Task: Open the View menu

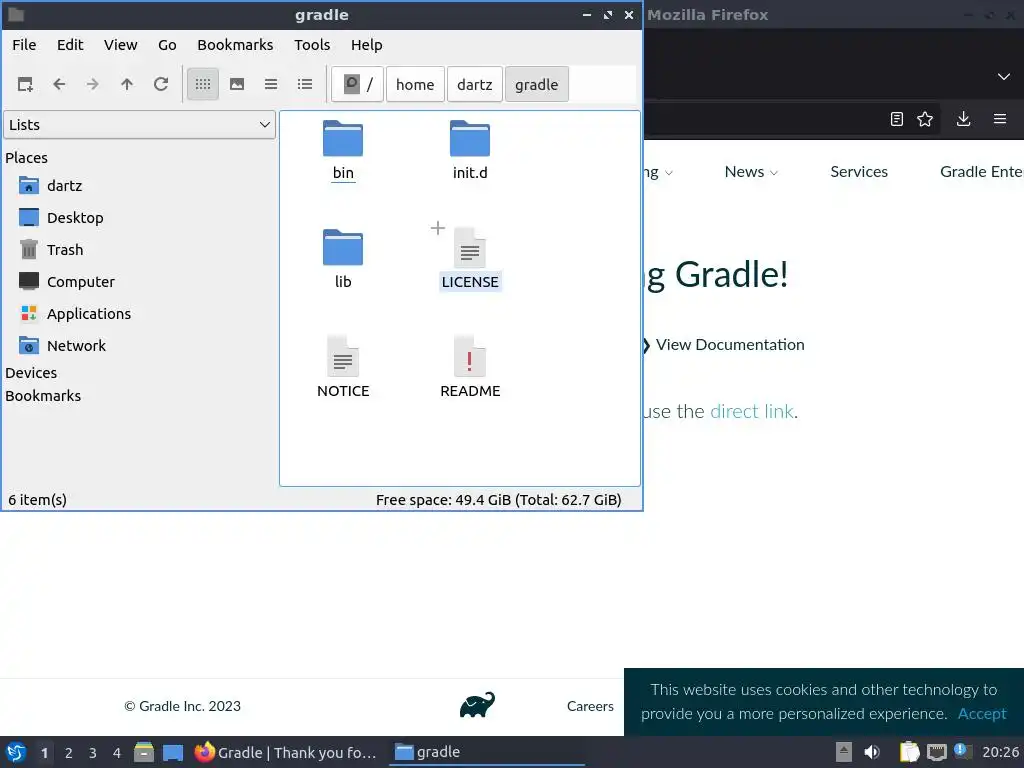Action: coord(121,45)
